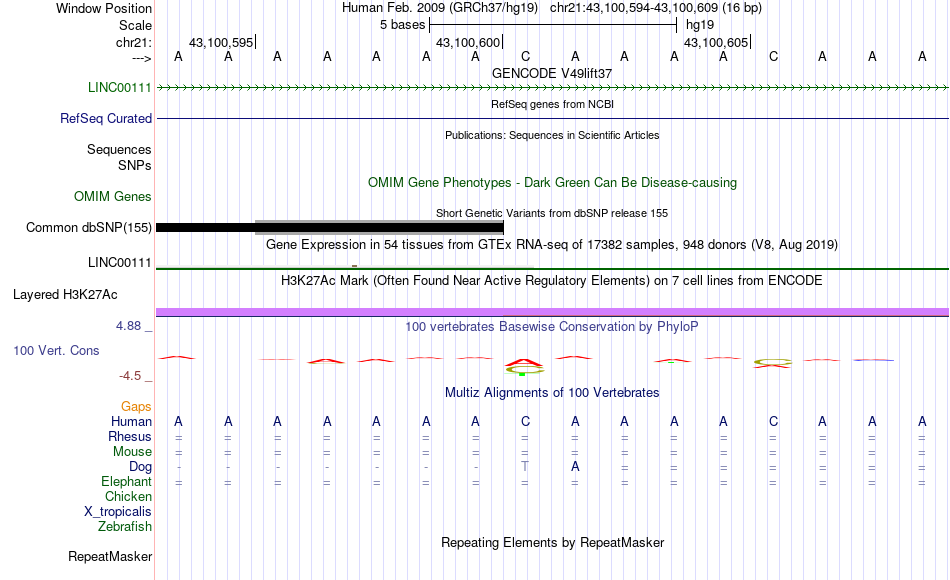Click the 43,100,605 coordinate label
Image resolution: width=950 pixels, height=580 pixels.
[716, 42]
